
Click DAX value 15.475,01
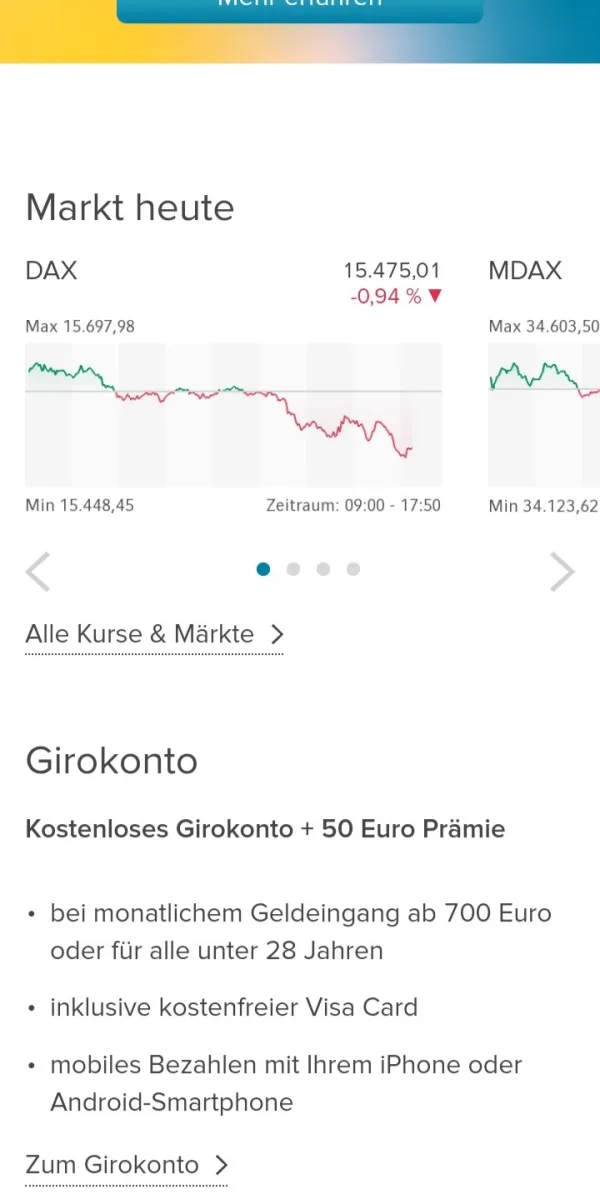coord(391,270)
